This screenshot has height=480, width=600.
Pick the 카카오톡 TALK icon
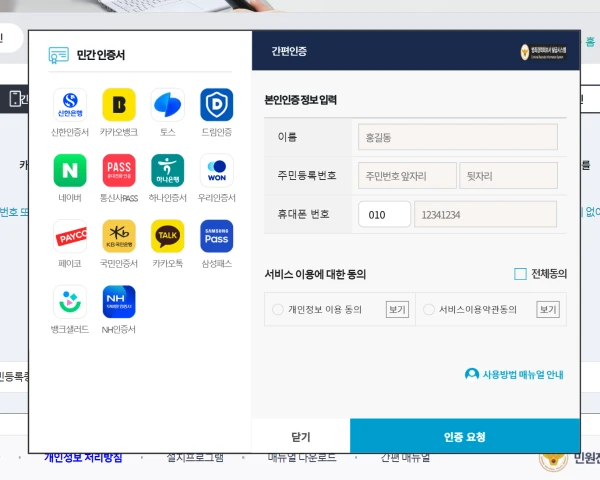(168, 236)
